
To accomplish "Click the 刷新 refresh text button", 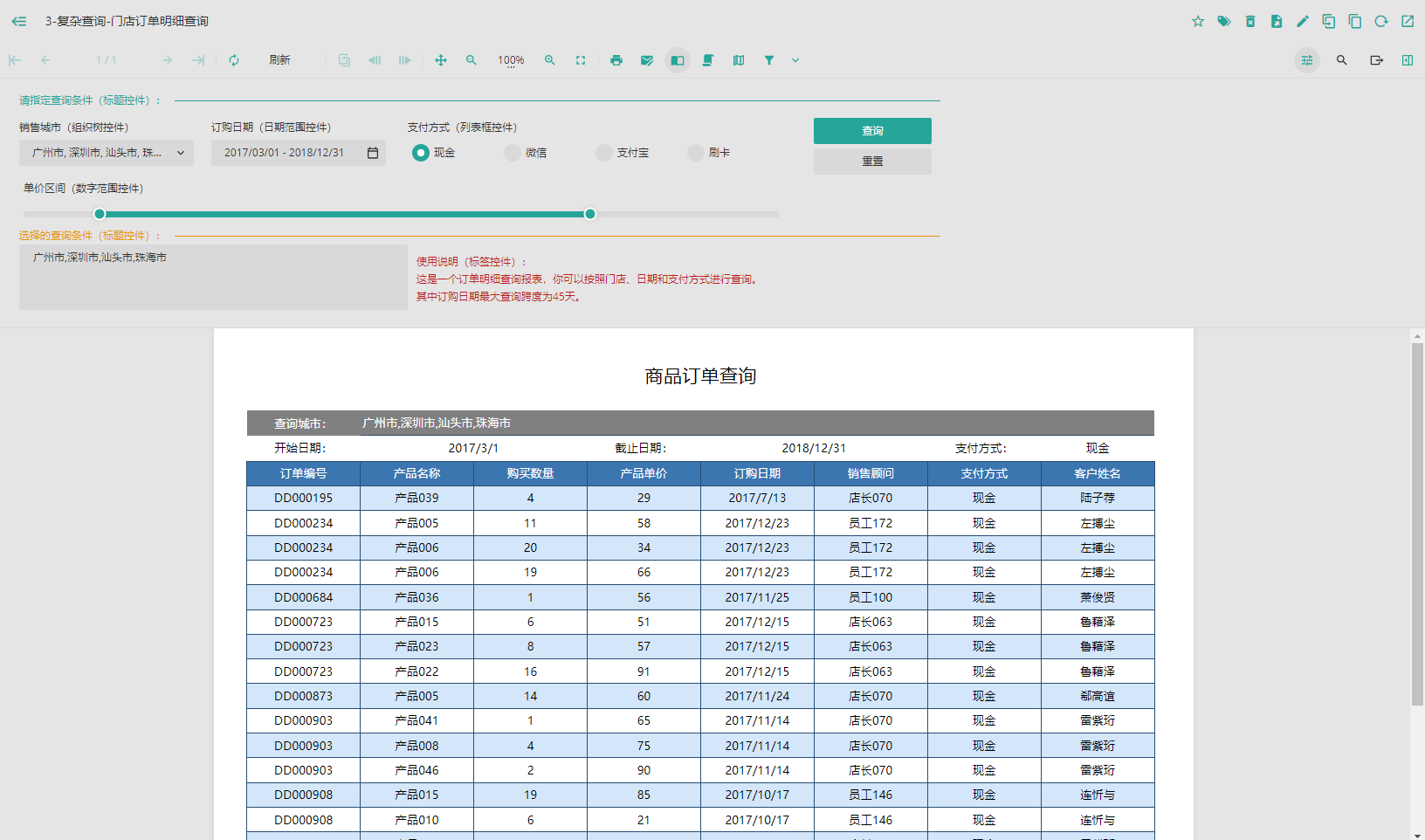I will pyautogui.click(x=279, y=60).
